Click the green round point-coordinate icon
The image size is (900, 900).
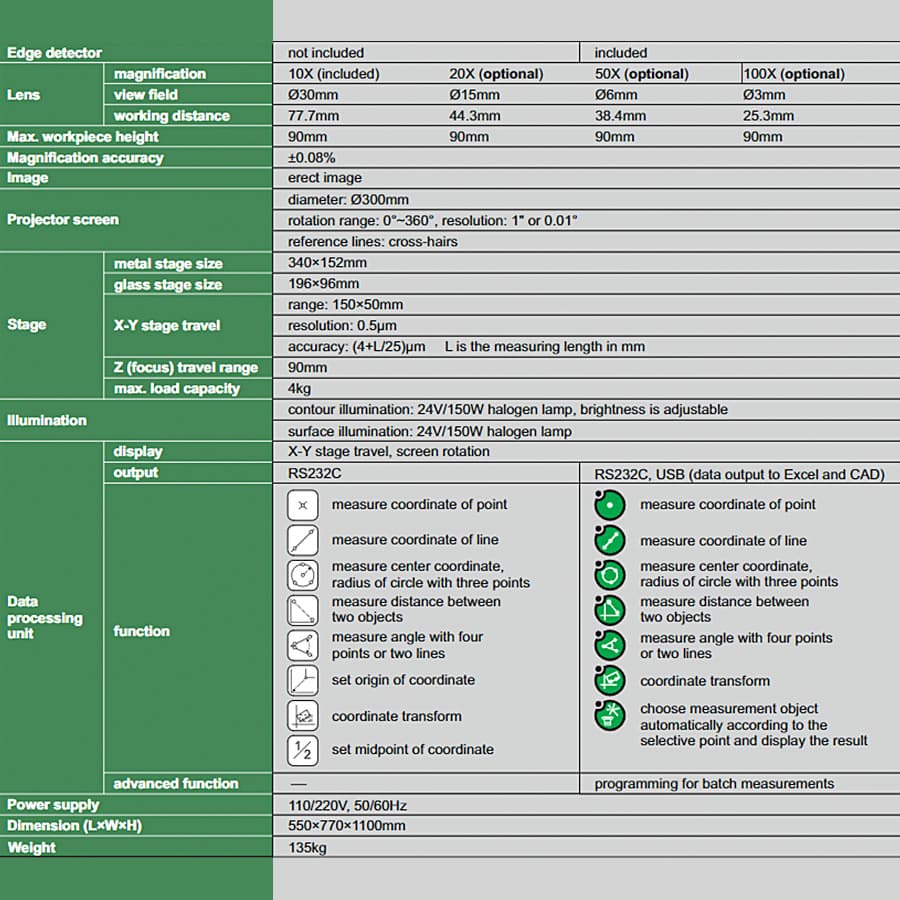610,505
